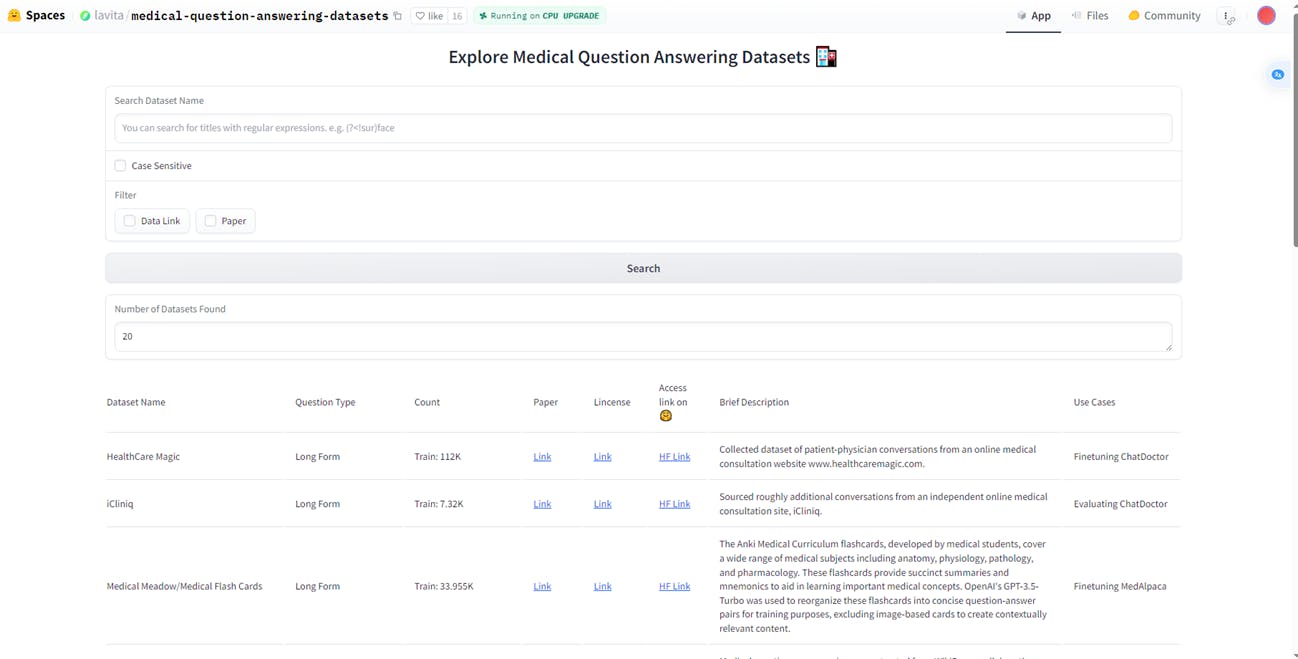This screenshot has height=659, width=1298.
Task: Focus the Search Dataset Name input field
Action: coord(643,128)
